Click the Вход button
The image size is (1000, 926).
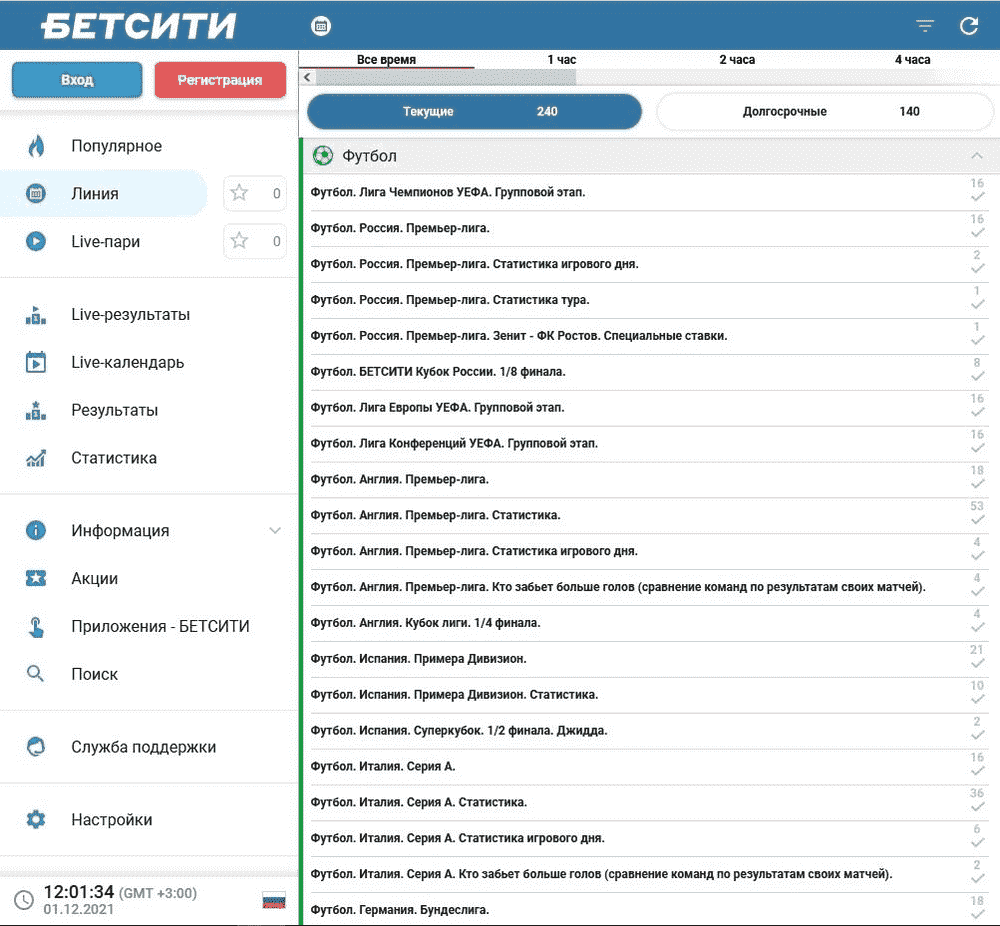(x=77, y=80)
